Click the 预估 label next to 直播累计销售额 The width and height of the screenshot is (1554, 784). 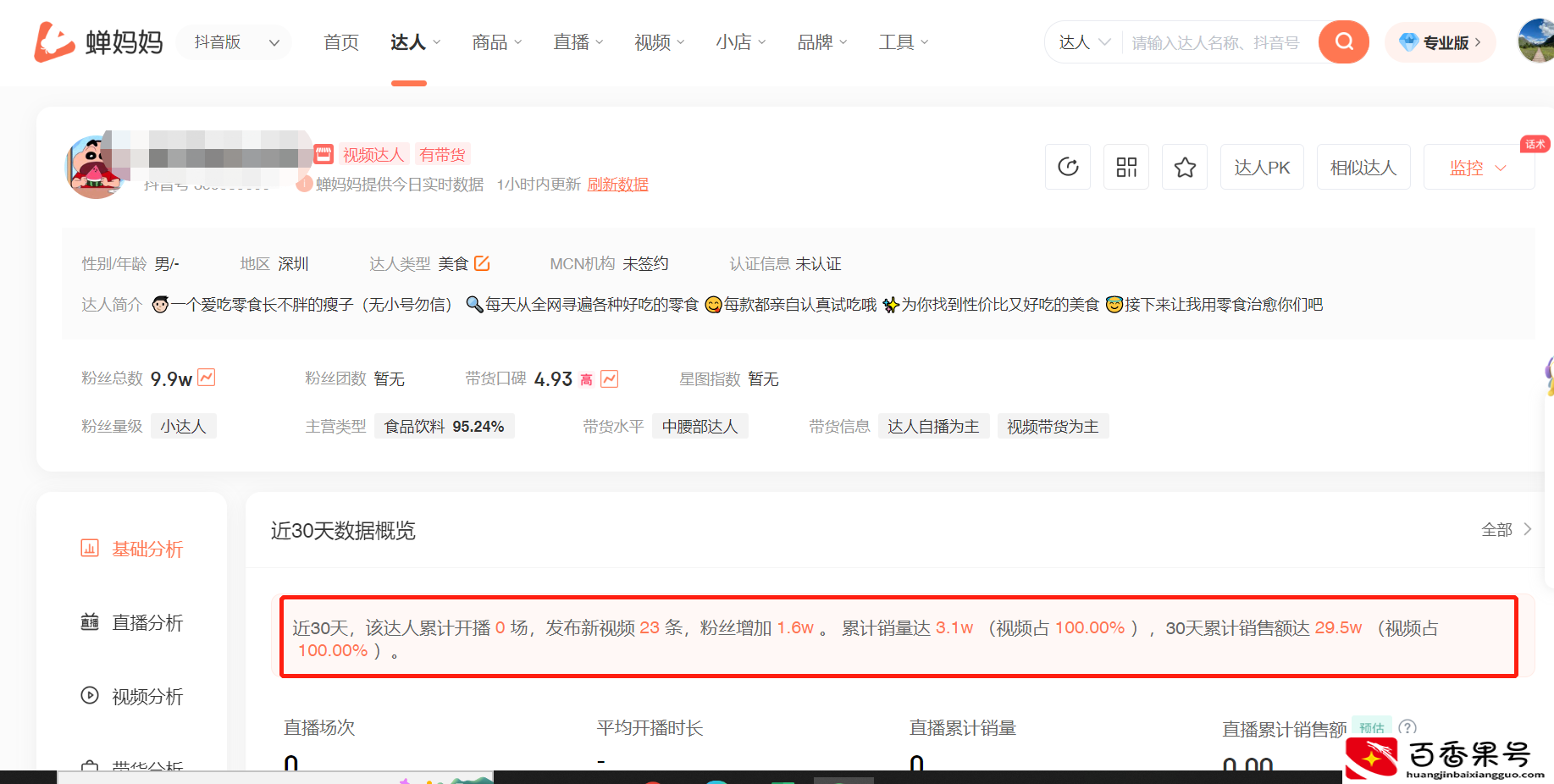[x=1372, y=727]
